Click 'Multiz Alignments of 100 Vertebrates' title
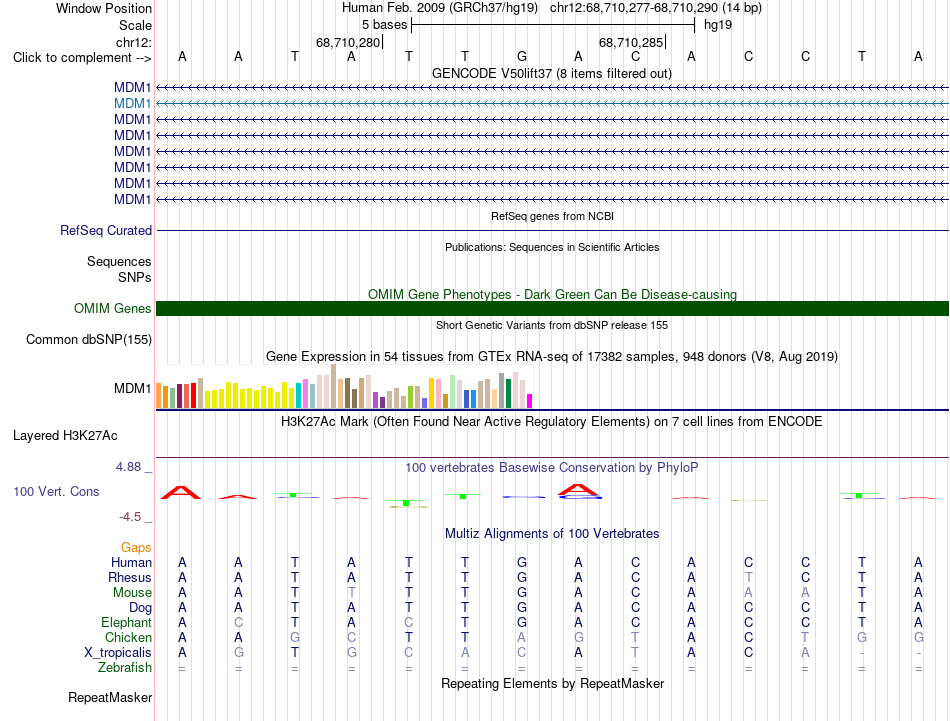The image size is (950, 721). [x=552, y=534]
